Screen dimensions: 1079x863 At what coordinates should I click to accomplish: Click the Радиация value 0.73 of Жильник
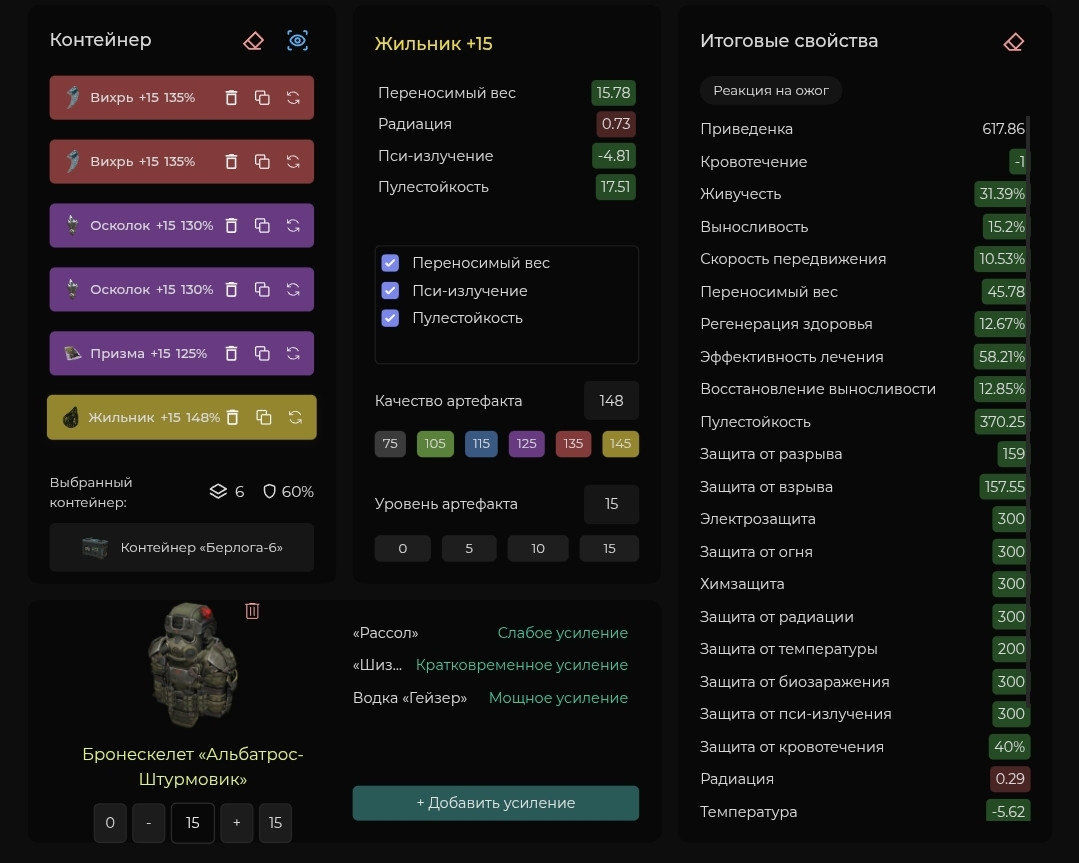click(x=615, y=125)
